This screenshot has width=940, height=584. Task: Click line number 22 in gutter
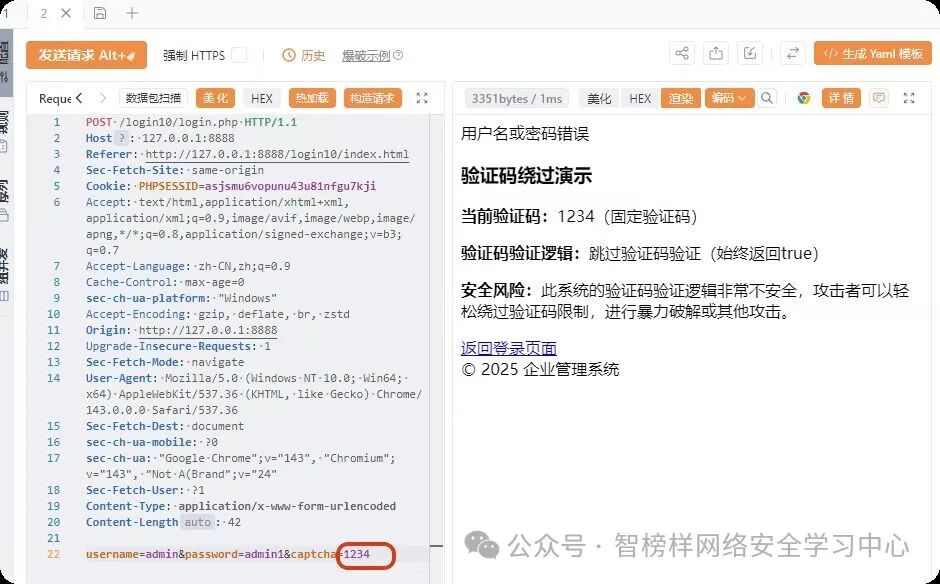point(53,554)
